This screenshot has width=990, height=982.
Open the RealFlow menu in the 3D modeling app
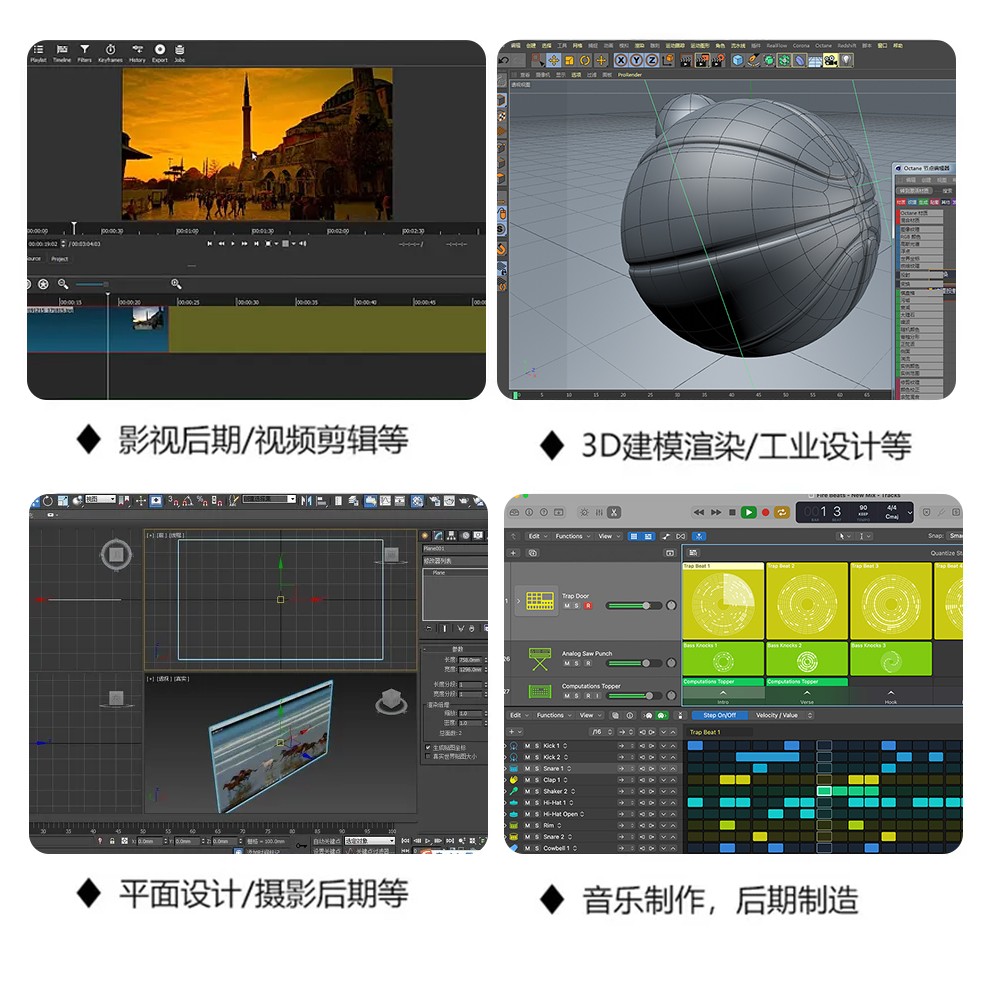(x=777, y=45)
